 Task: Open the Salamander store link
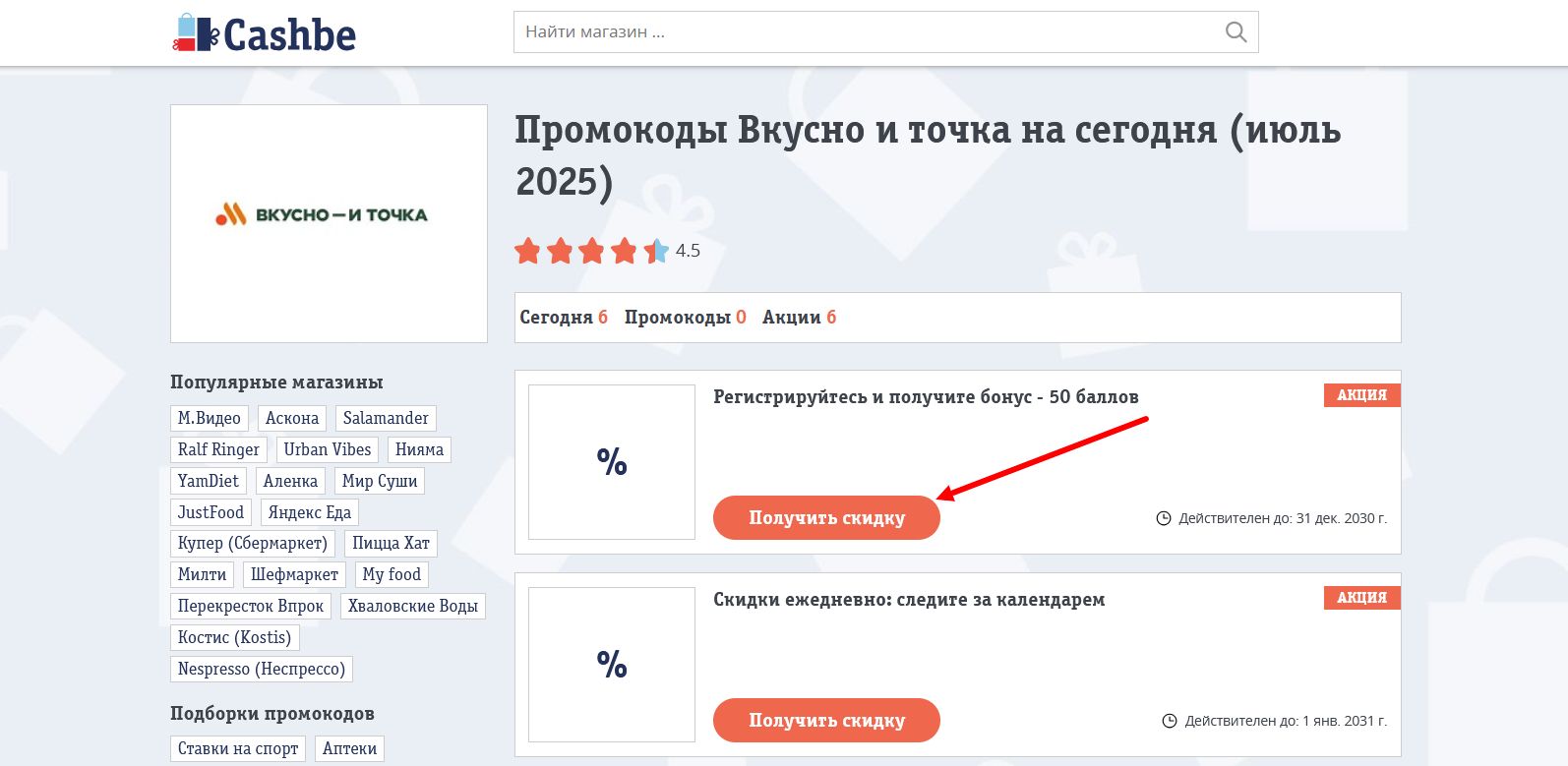click(x=386, y=418)
